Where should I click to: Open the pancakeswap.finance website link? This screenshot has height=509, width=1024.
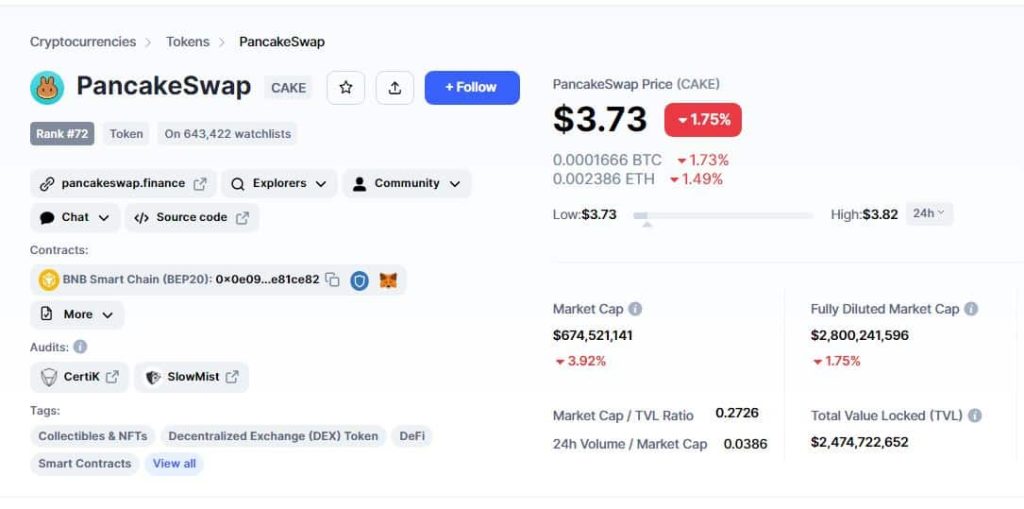click(123, 184)
